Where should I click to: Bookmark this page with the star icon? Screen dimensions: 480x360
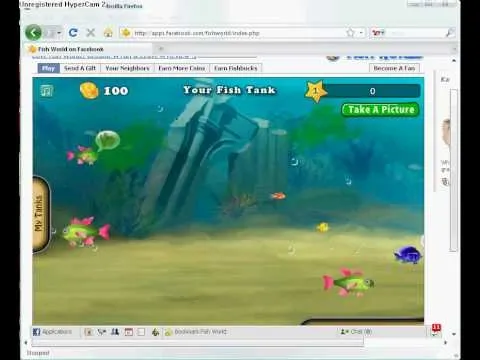[350, 33]
